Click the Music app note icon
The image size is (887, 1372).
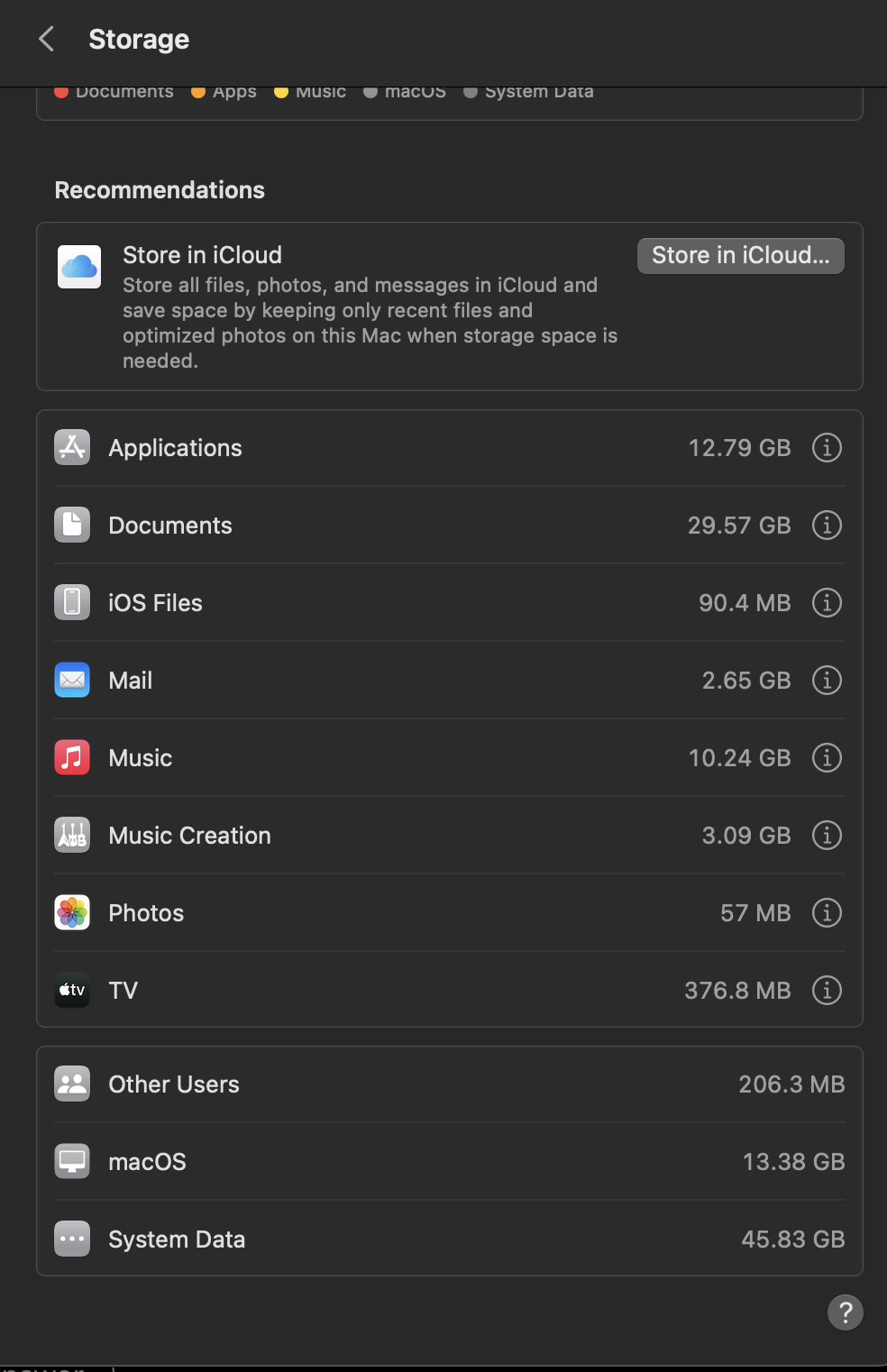click(x=72, y=758)
